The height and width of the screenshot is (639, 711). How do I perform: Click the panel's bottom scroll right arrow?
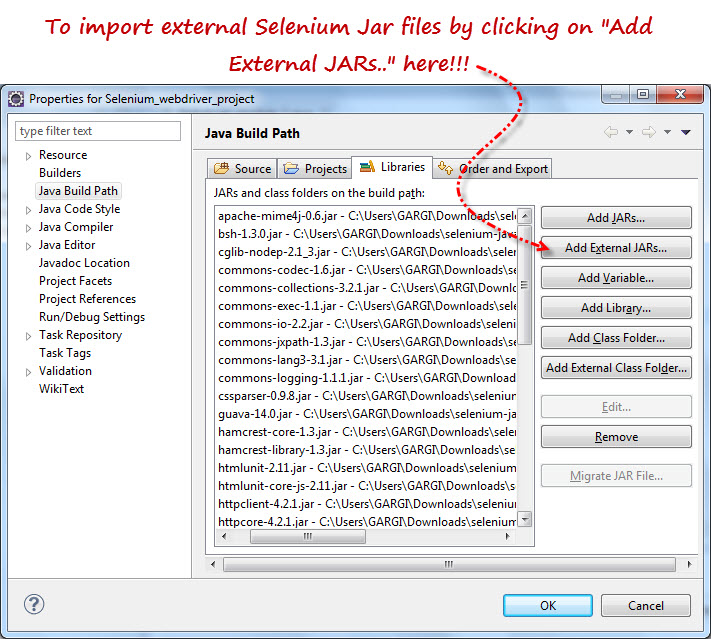coord(689,565)
